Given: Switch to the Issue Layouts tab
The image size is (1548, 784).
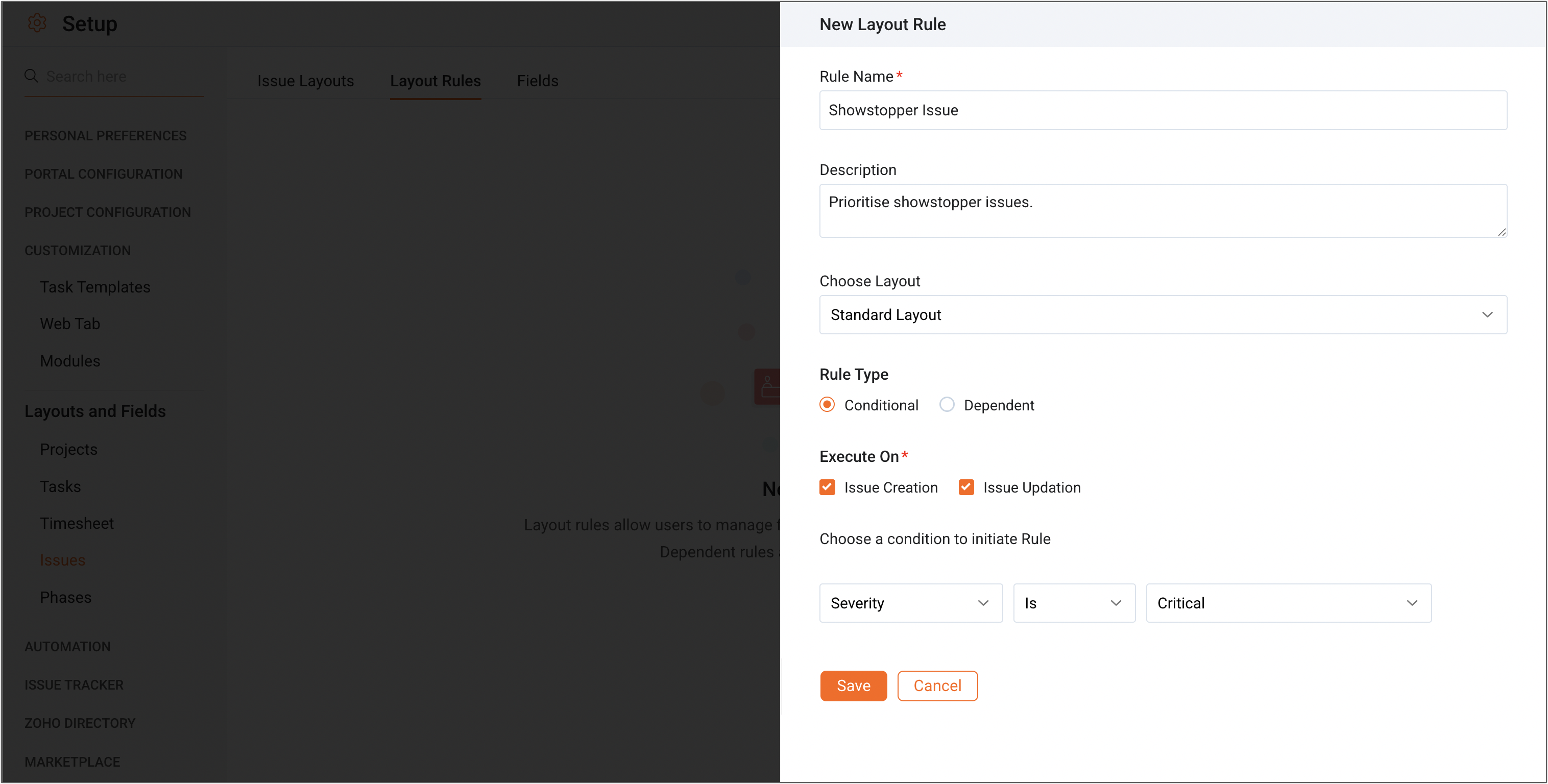Looking at the screenshot, I should [x=305, y=81].
